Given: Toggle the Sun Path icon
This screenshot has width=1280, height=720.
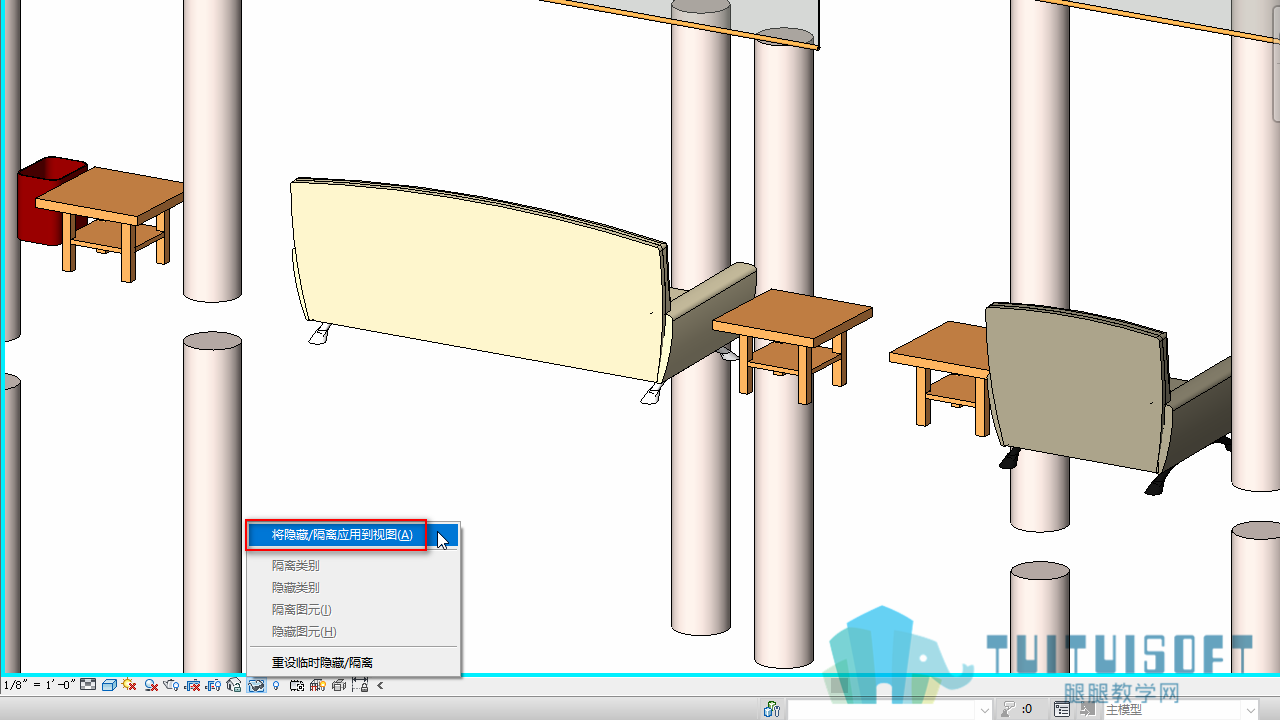Looking at the screenshot, I should [129, 685].
